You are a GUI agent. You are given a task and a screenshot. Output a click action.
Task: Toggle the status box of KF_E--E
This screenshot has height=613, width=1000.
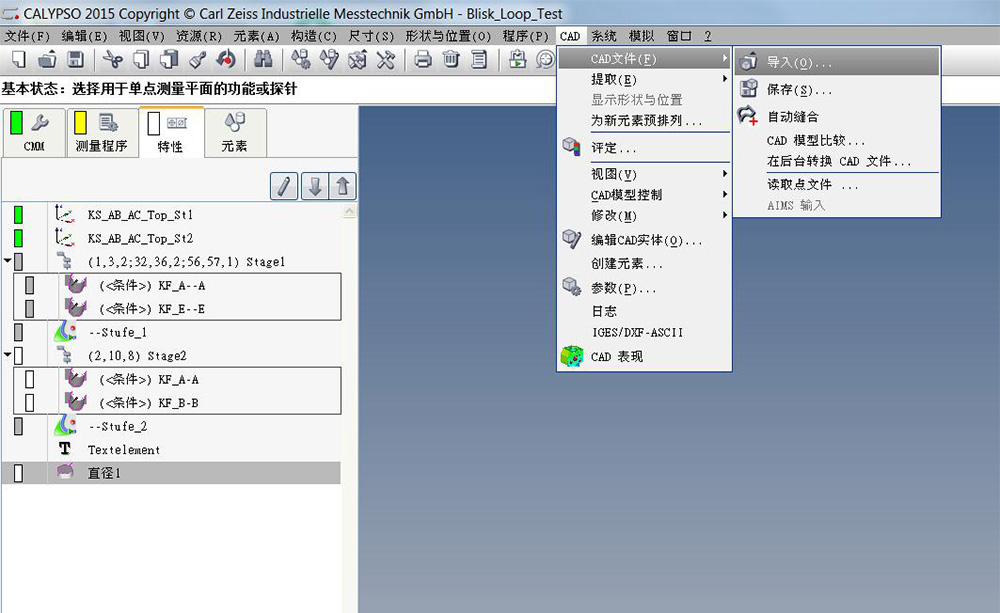tap(29, 309)
